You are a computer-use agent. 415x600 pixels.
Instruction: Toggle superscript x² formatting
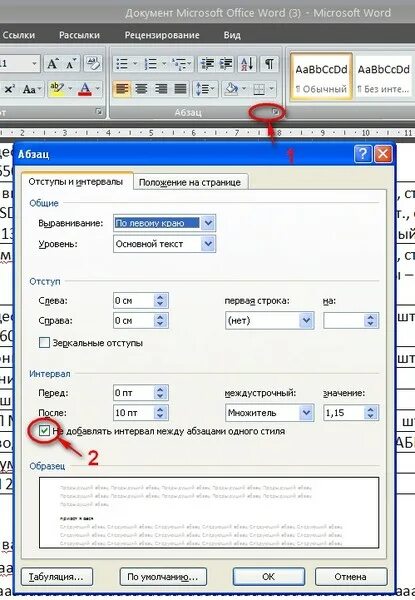point(10,89)
